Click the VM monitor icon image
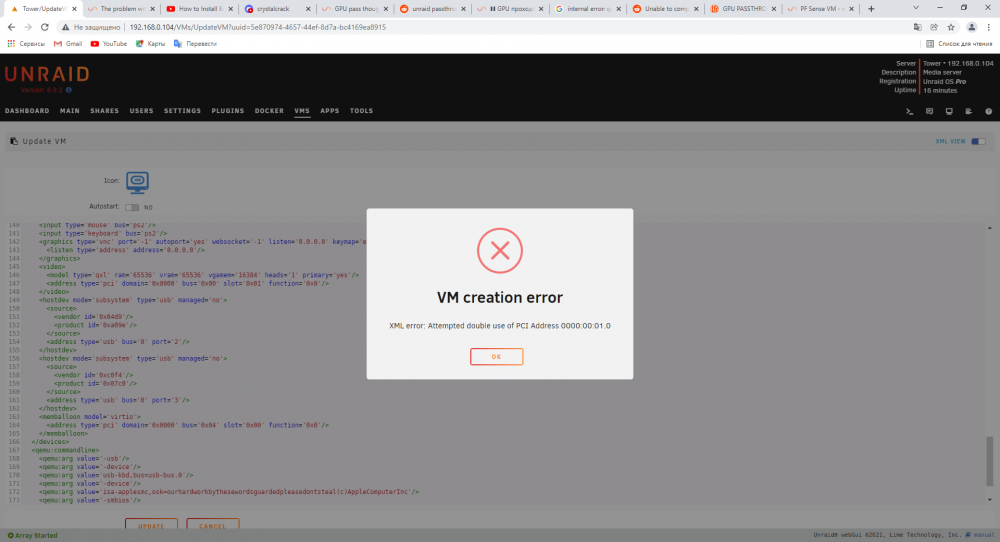 pyautogui.click(x=137, y=182)
